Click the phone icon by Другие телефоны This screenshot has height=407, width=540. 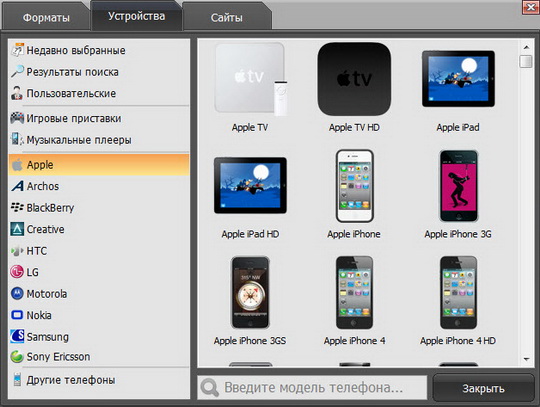(17, 379)
